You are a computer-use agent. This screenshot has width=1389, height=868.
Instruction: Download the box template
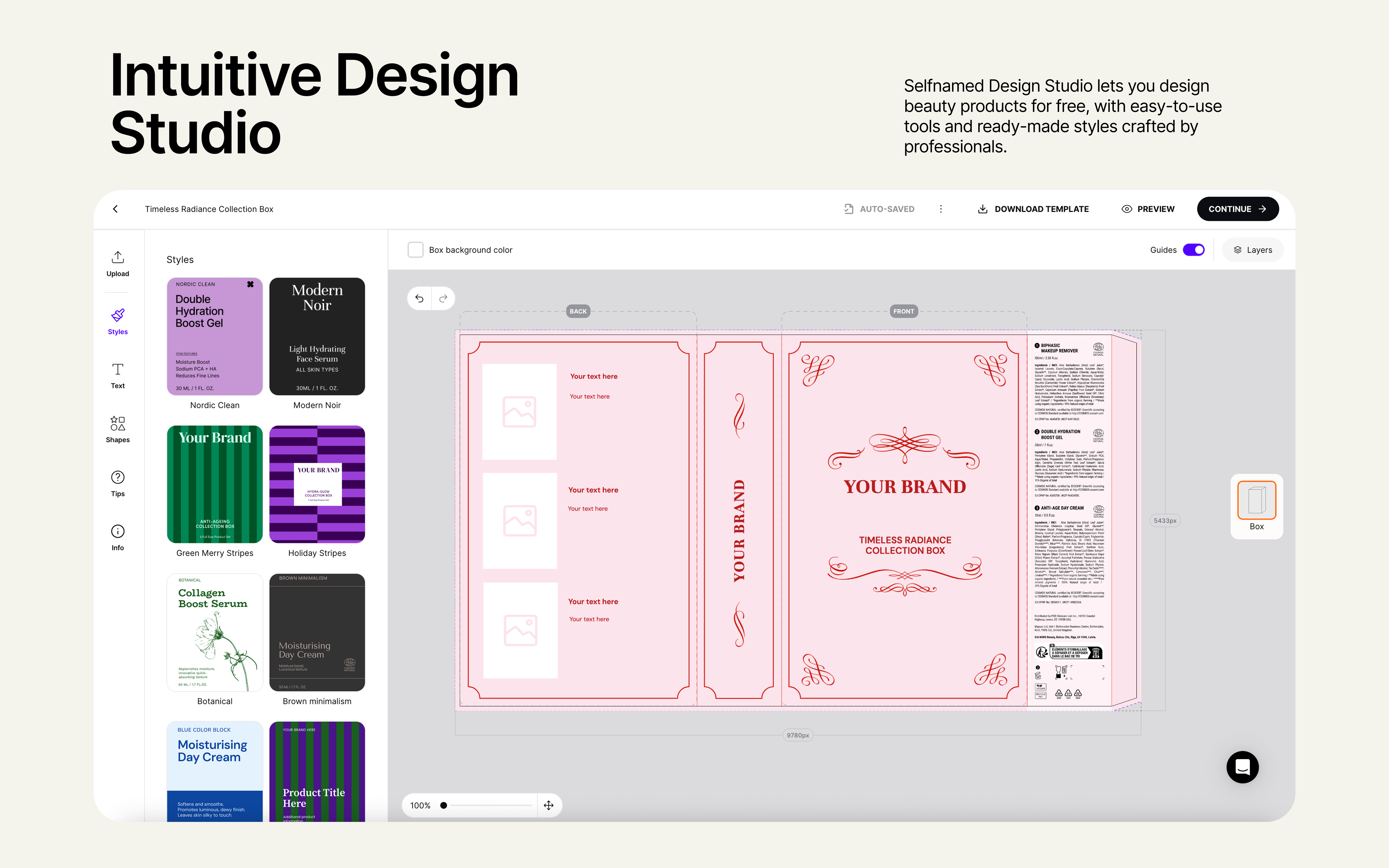(1033, 209)
